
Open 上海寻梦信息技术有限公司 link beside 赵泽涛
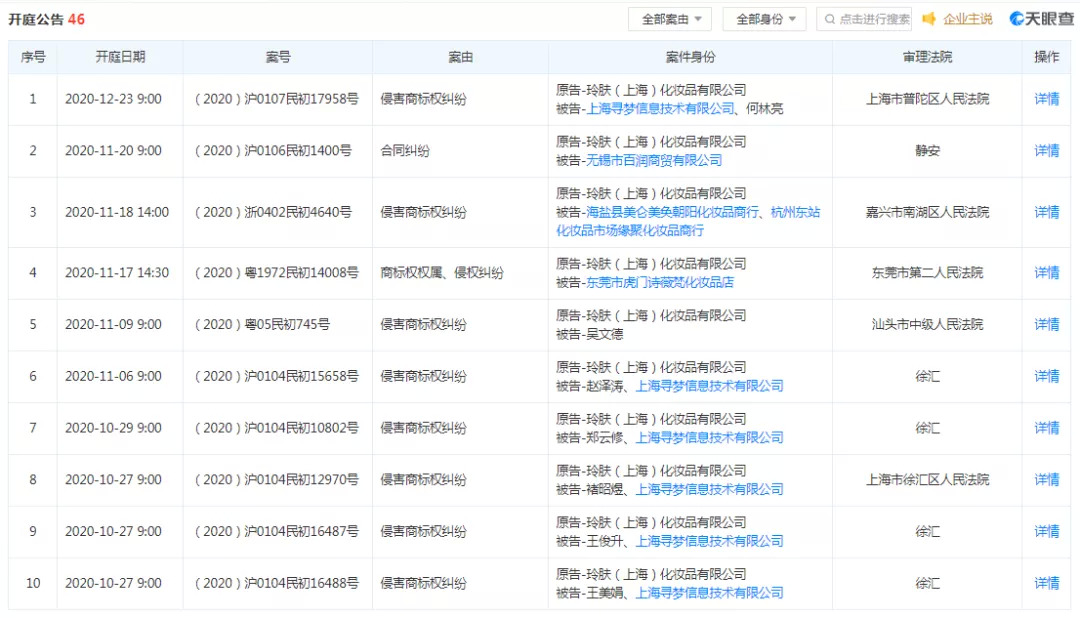pyautogui.click(x=709, y=387)
